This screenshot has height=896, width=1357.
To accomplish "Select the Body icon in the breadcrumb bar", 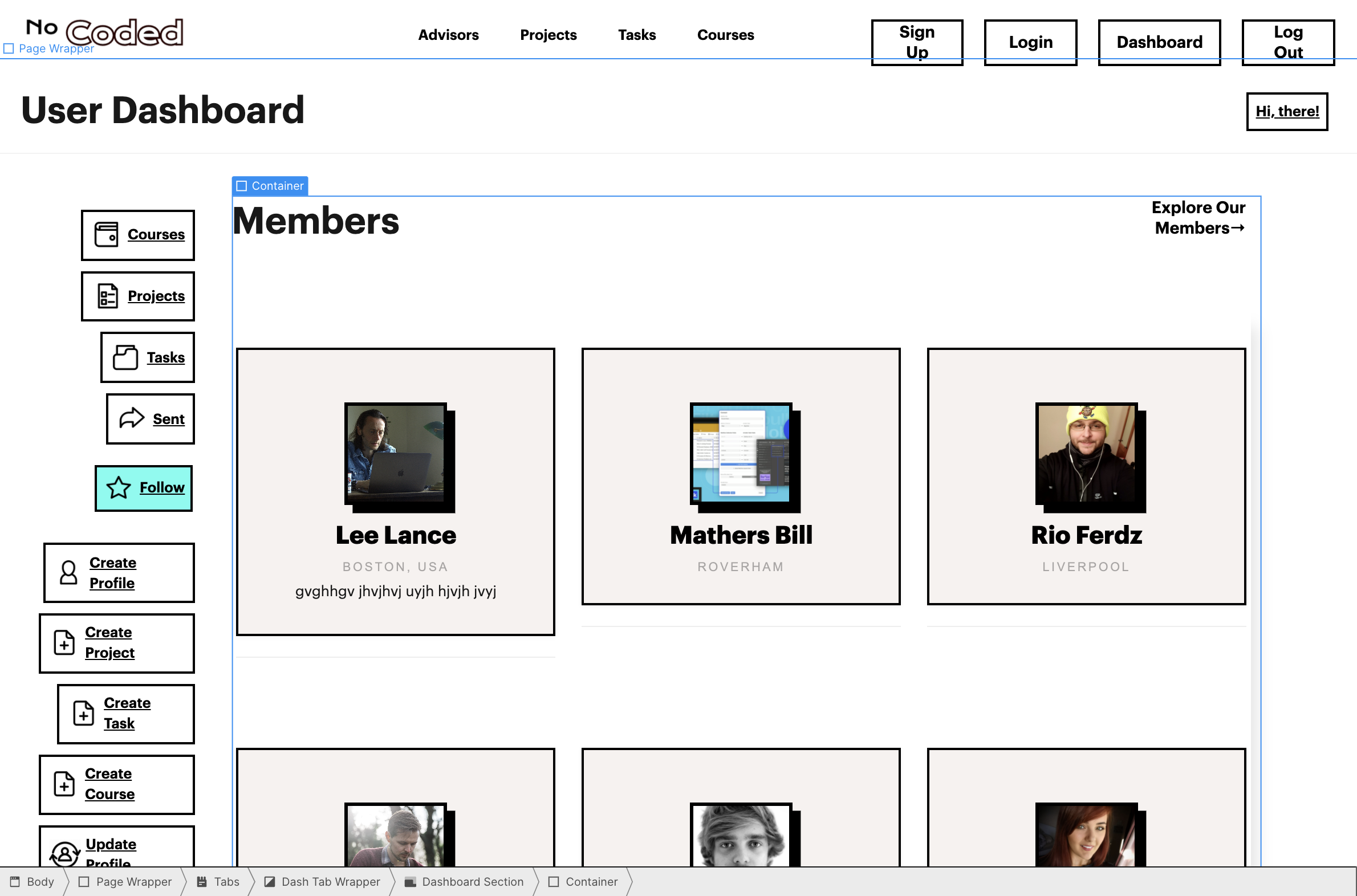I will (14, 881).
